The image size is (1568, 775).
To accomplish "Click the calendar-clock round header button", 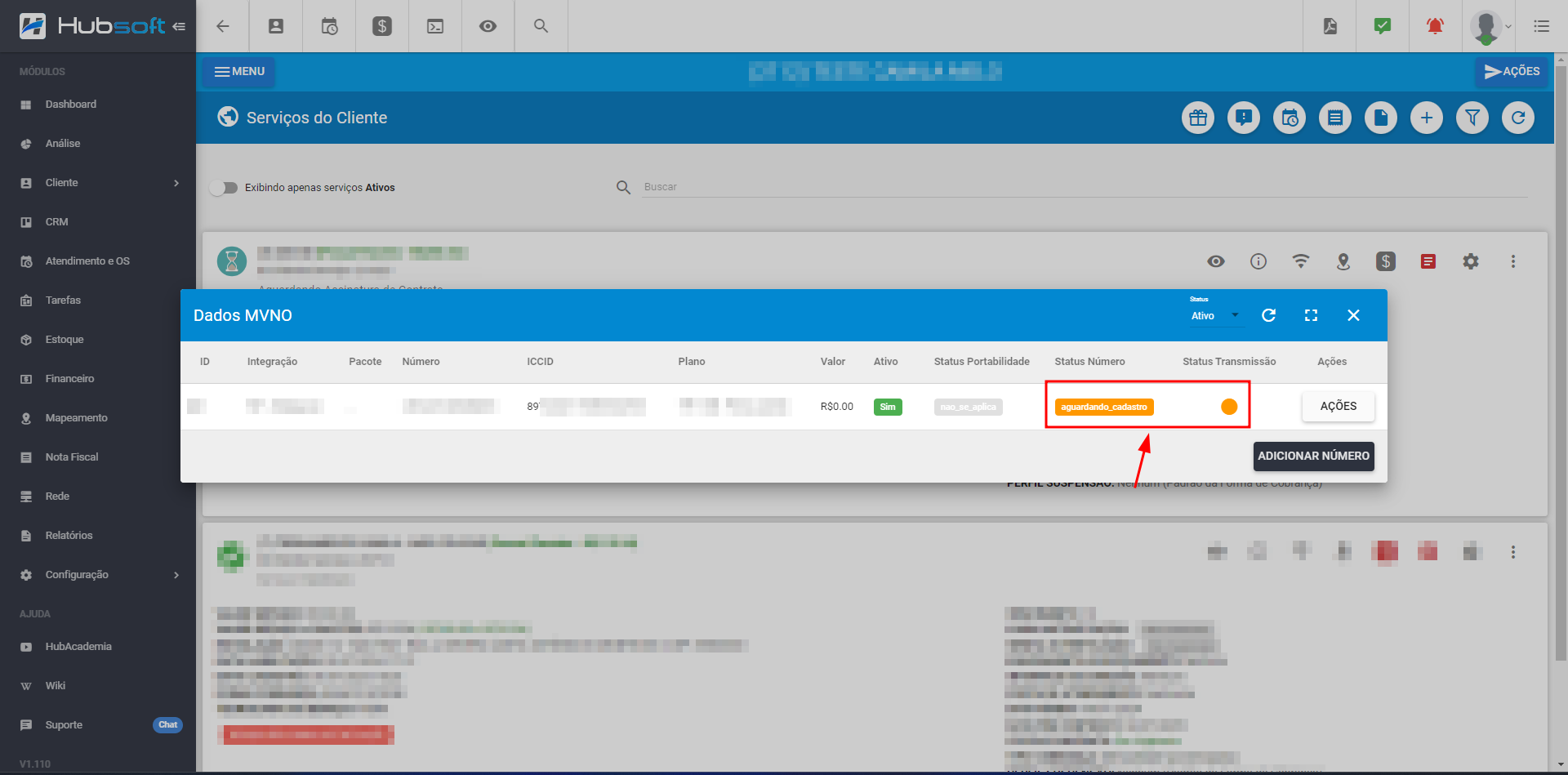I will (x=1290, y=118).
